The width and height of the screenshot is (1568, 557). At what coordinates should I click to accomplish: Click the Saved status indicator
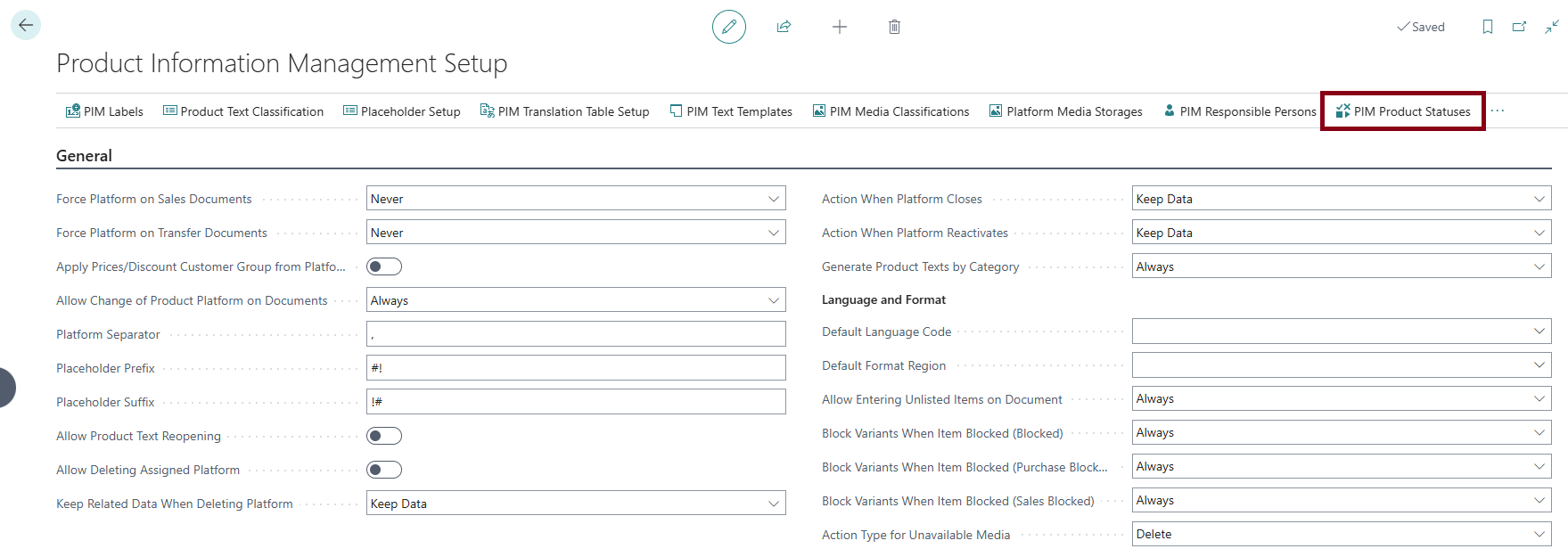tap(1421, 27)
